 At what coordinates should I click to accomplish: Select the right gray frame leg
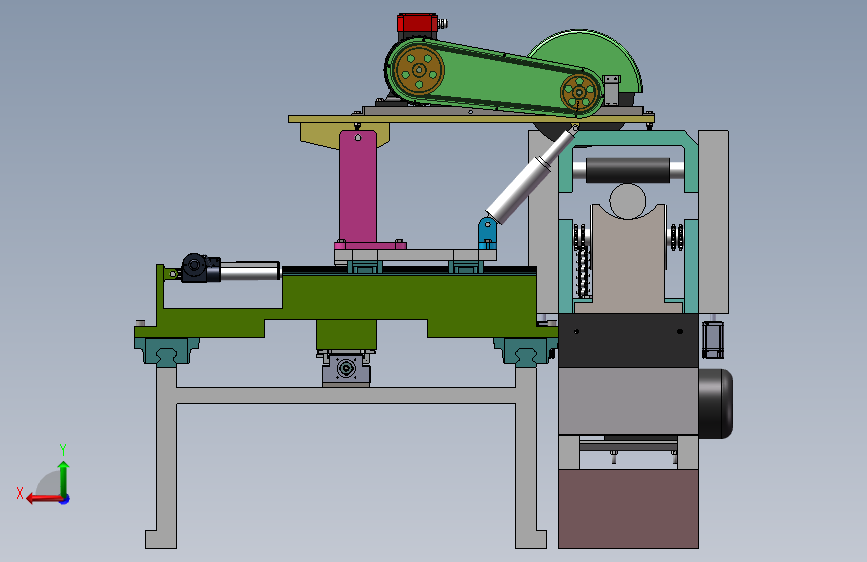[527, 456]
